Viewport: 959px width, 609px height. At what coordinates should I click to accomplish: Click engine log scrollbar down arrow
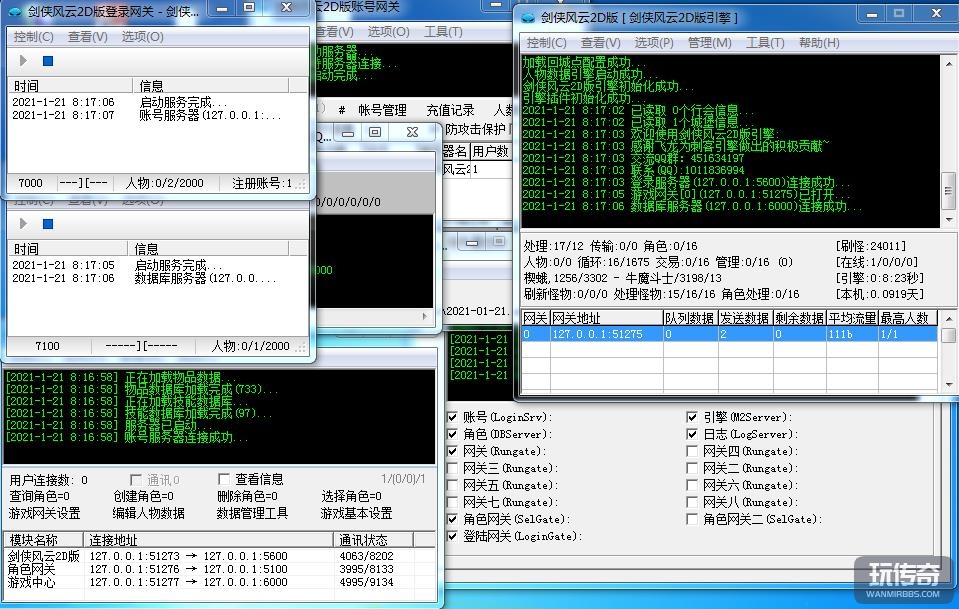pos(949,220)
